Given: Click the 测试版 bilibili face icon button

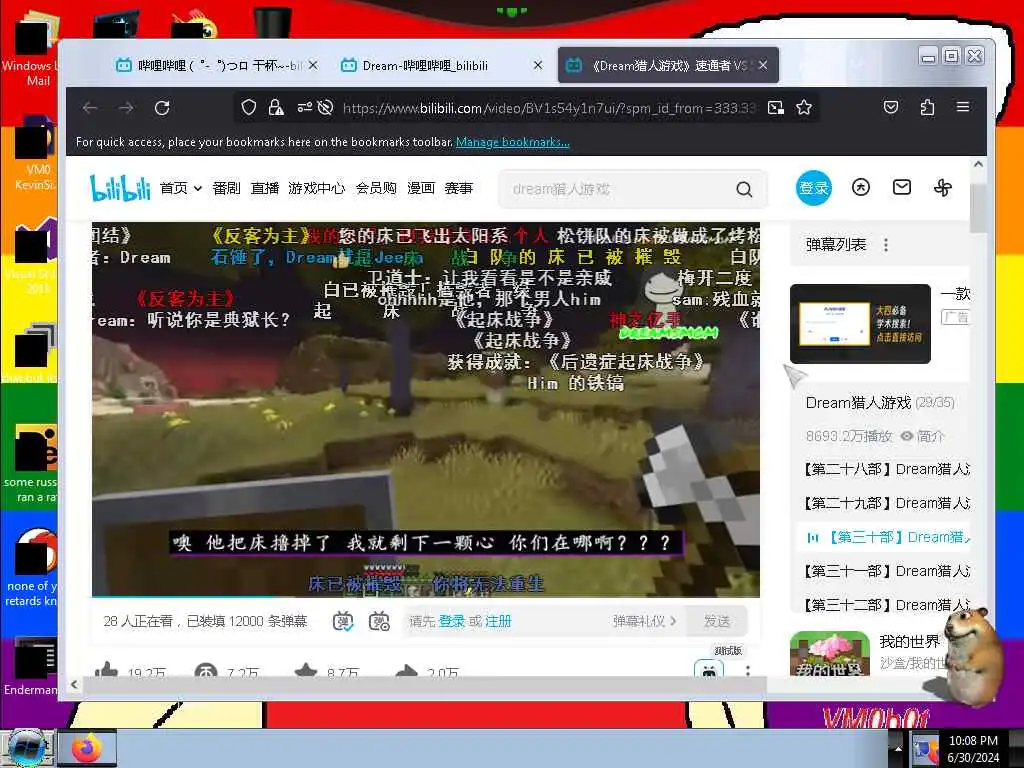Looking at the screenshot, I should (709, 669).
